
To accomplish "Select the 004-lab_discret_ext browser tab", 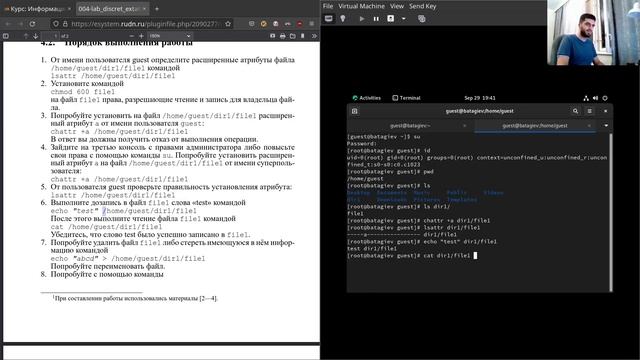I will tap(112, 9).
